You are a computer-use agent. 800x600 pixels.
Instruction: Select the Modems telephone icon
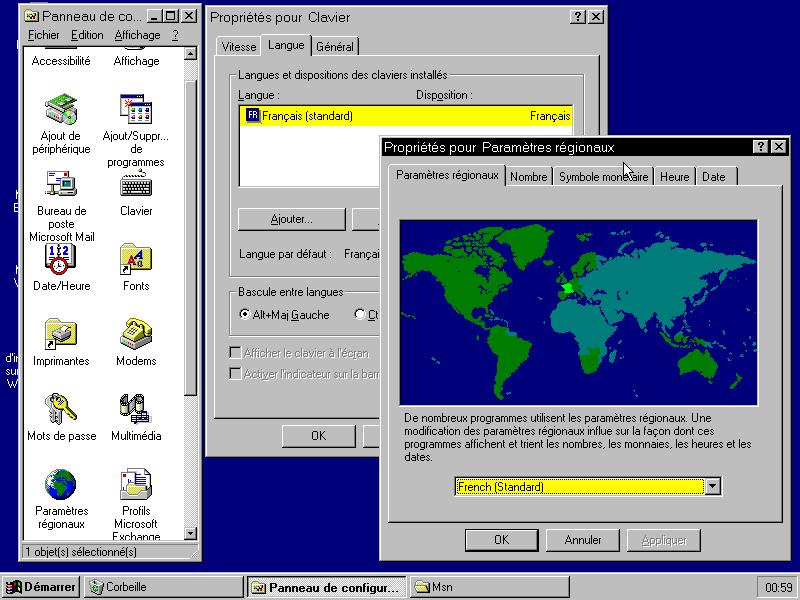pos(136,334)
